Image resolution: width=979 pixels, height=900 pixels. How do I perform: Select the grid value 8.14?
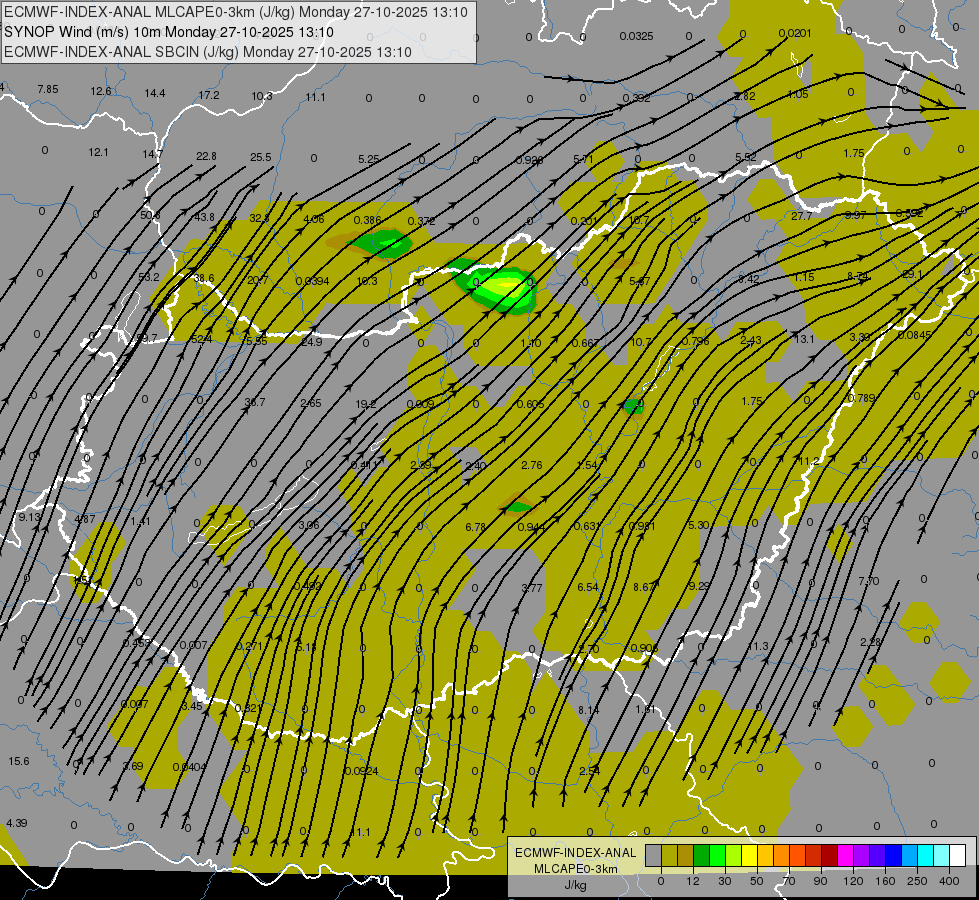tap(589, 710)
